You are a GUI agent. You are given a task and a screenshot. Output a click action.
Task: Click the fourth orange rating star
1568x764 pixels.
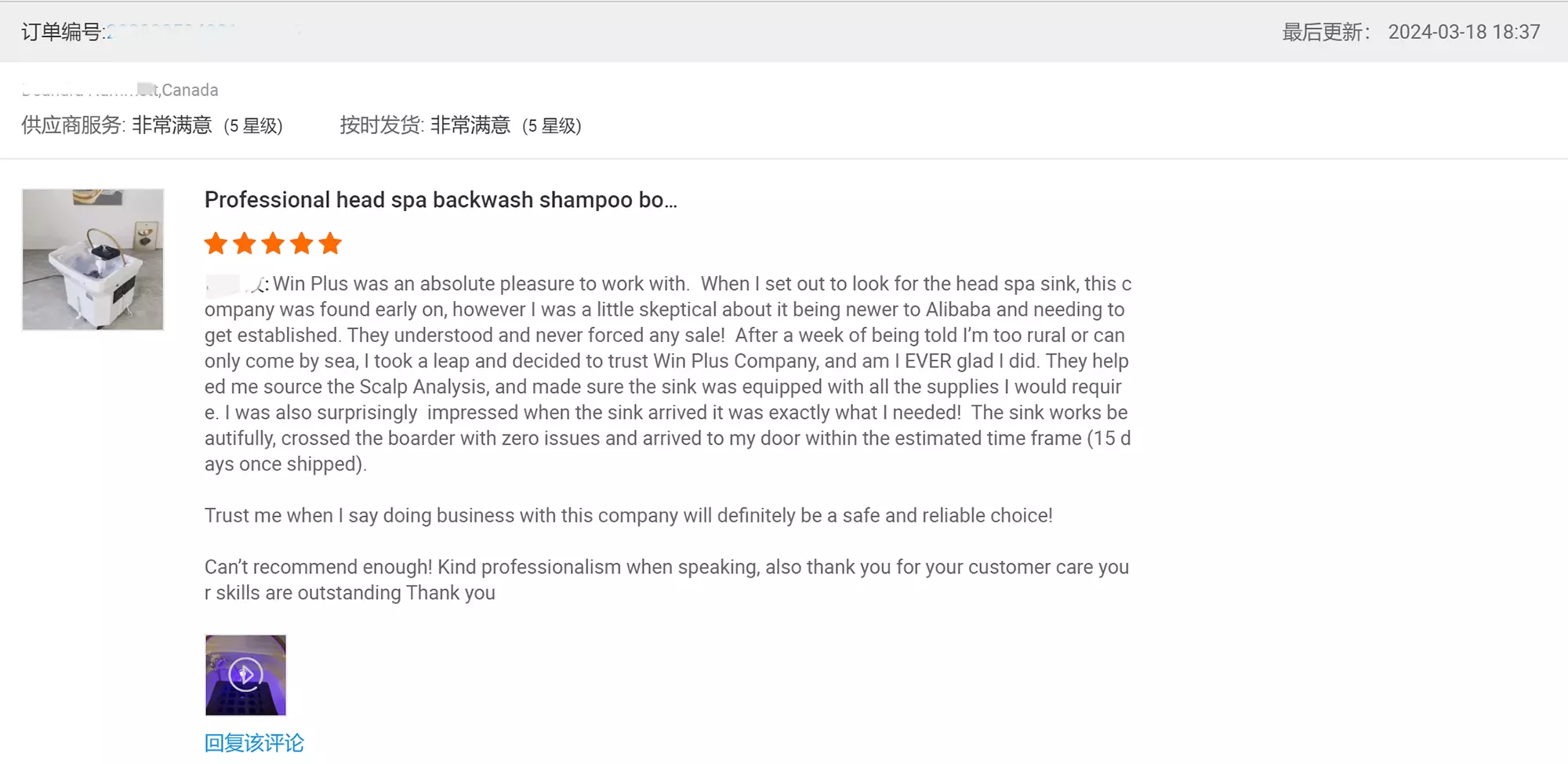click(302, 244)
